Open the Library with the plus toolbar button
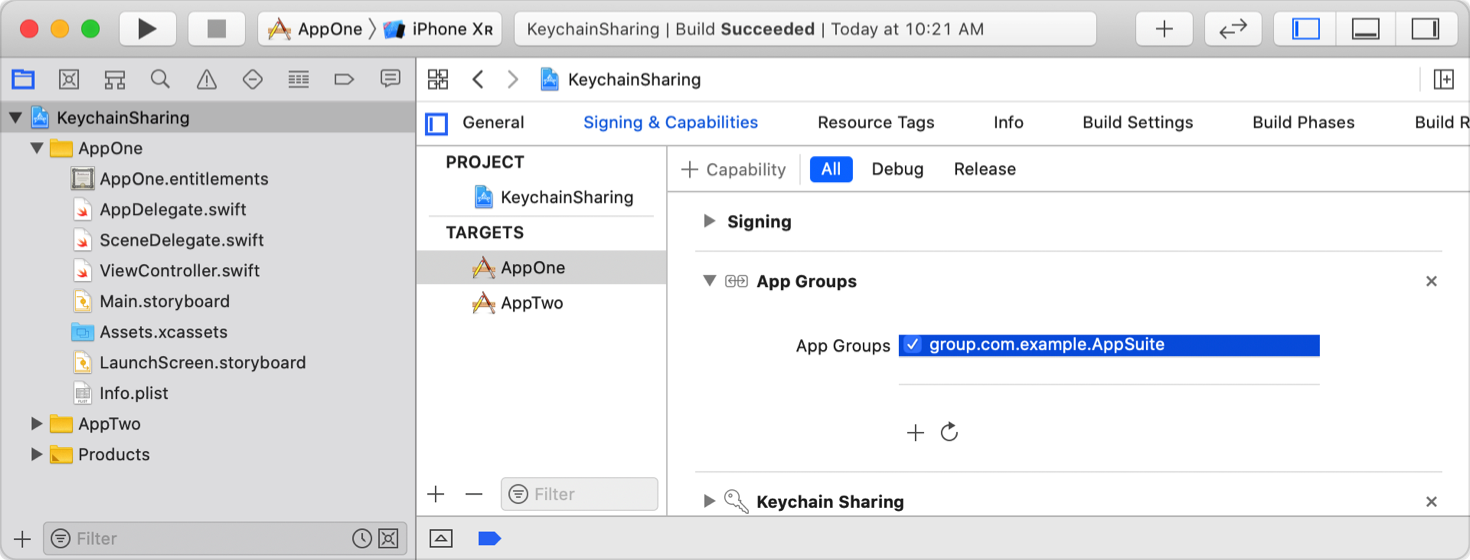Screen dimensions: 1470x560 (x=1164, y=29)
